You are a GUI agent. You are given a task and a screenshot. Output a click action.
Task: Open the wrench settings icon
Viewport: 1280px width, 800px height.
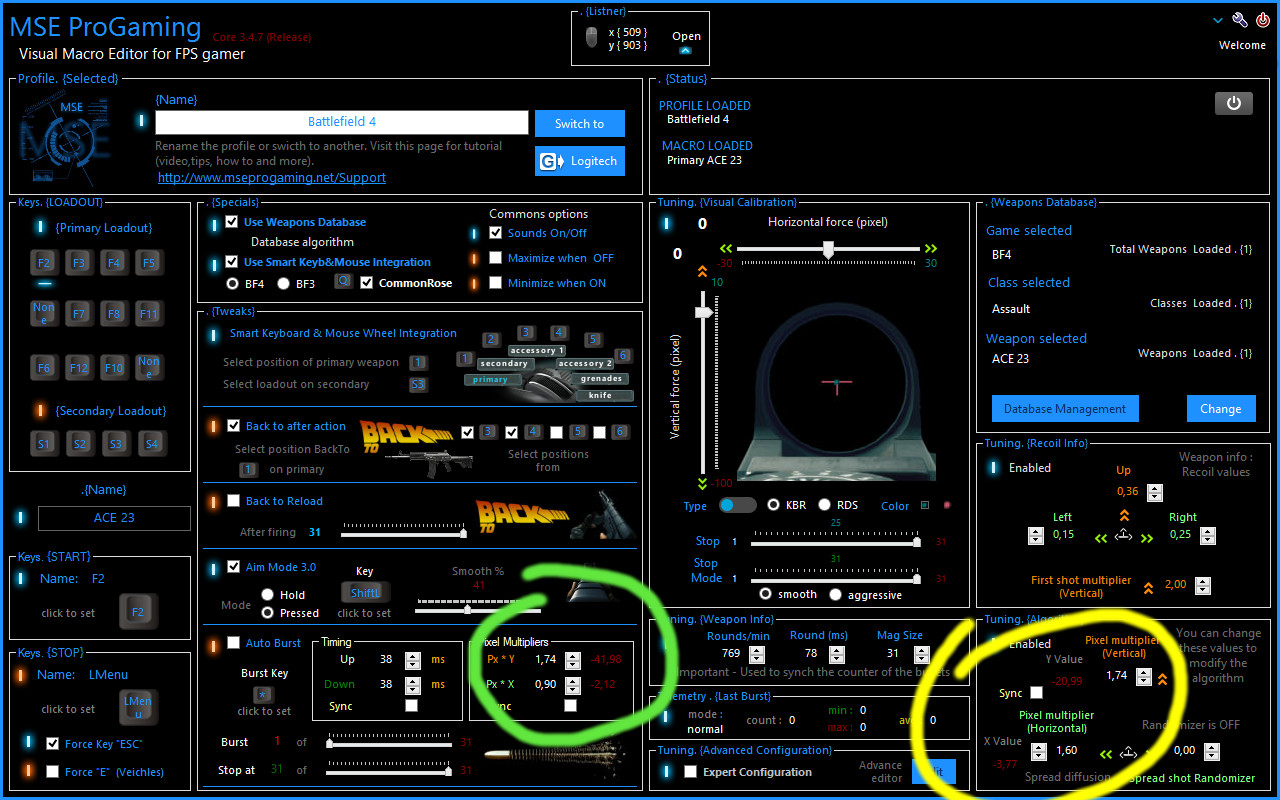pos(1240,20)
